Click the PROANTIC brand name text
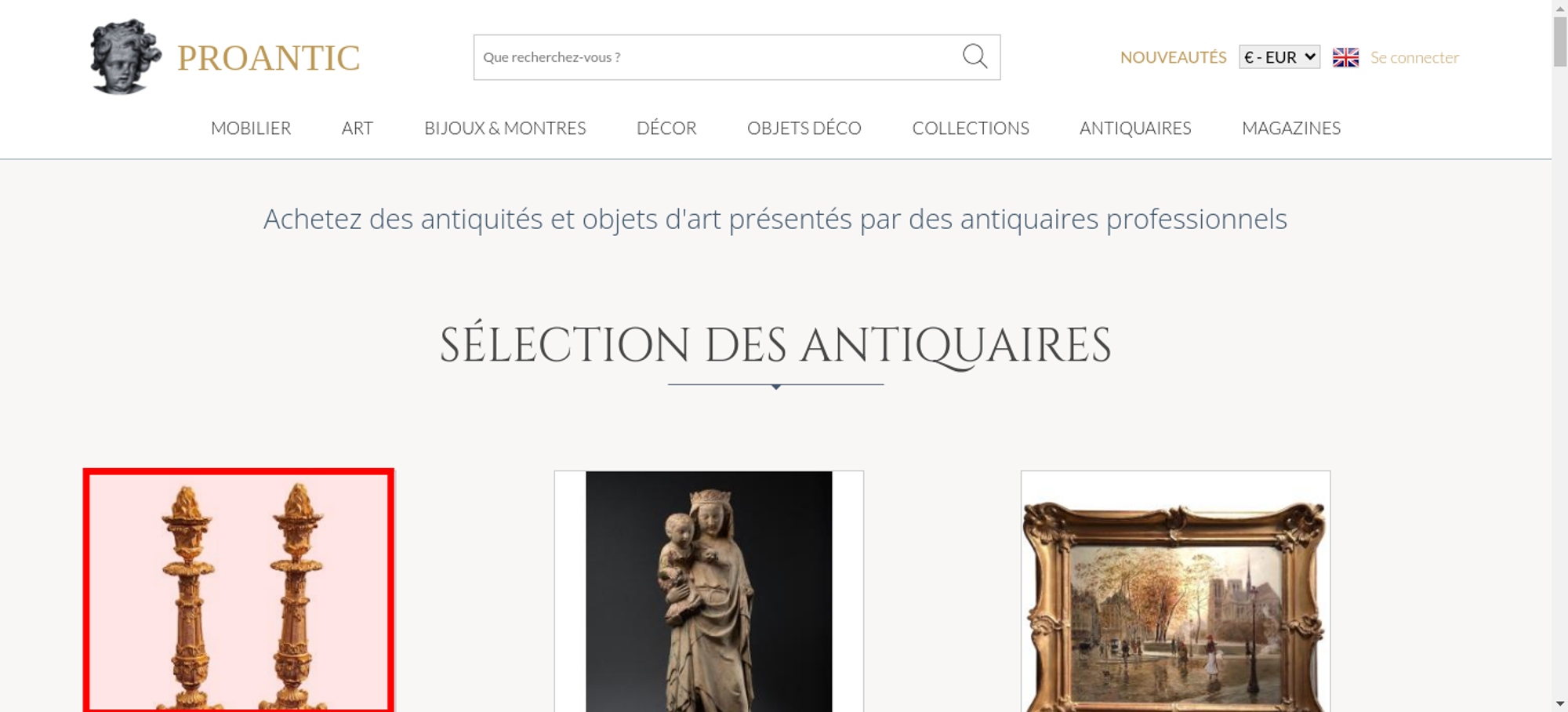The width and height of the screenshot is (1568, 712). click(x=268, y=58)
